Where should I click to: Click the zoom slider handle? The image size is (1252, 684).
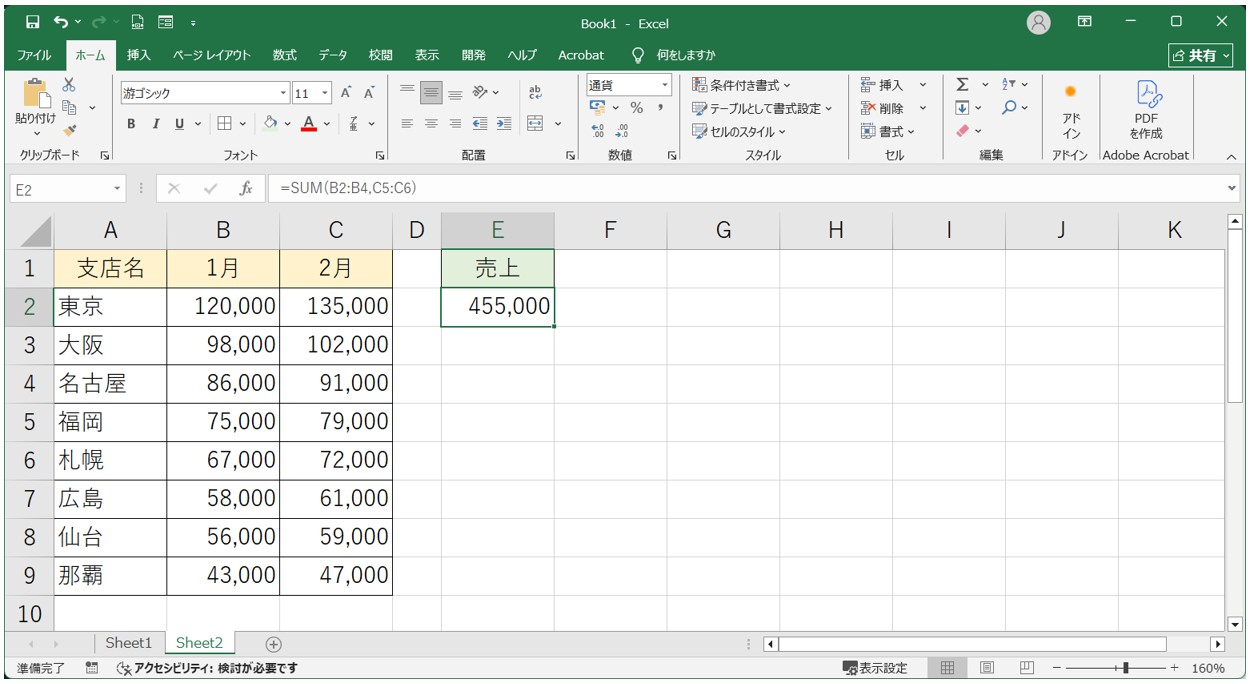(1126, 668)
